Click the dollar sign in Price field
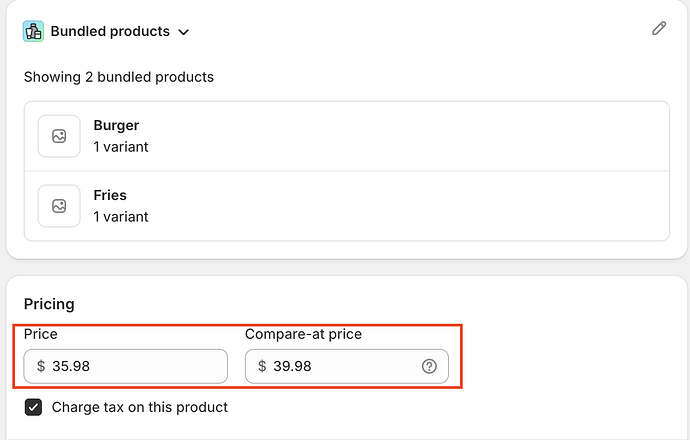 pos(41,366)
